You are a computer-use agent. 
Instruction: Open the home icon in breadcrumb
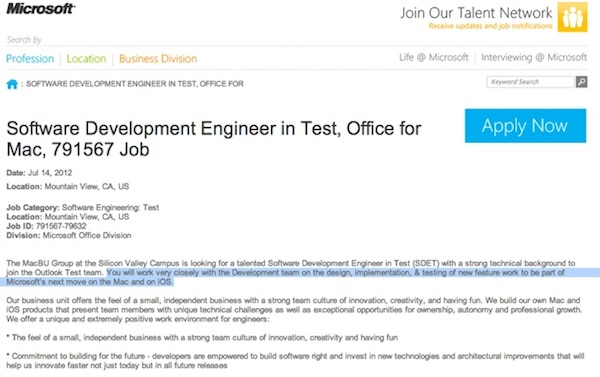[12, 84]
